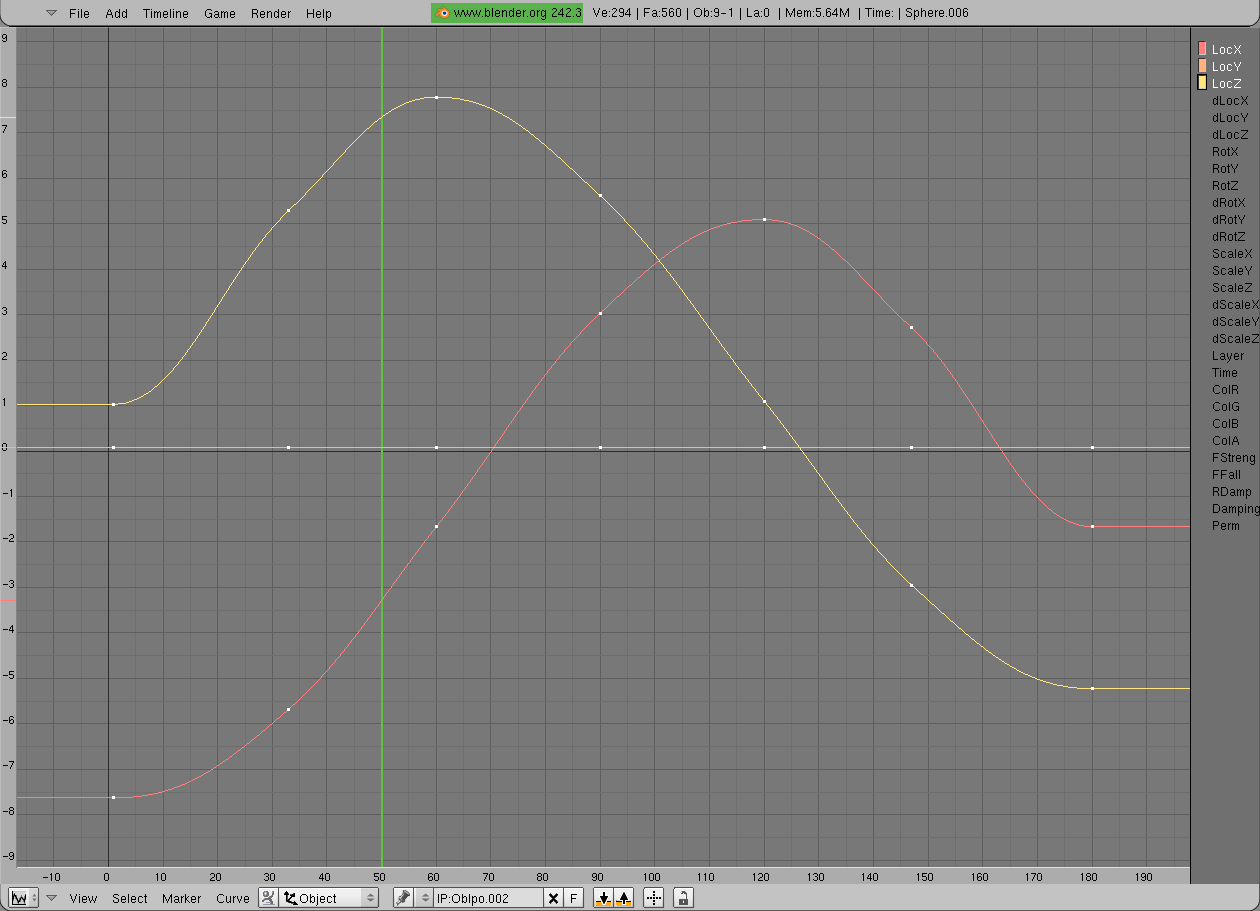Select the RotY channel

click(1225, 168)
